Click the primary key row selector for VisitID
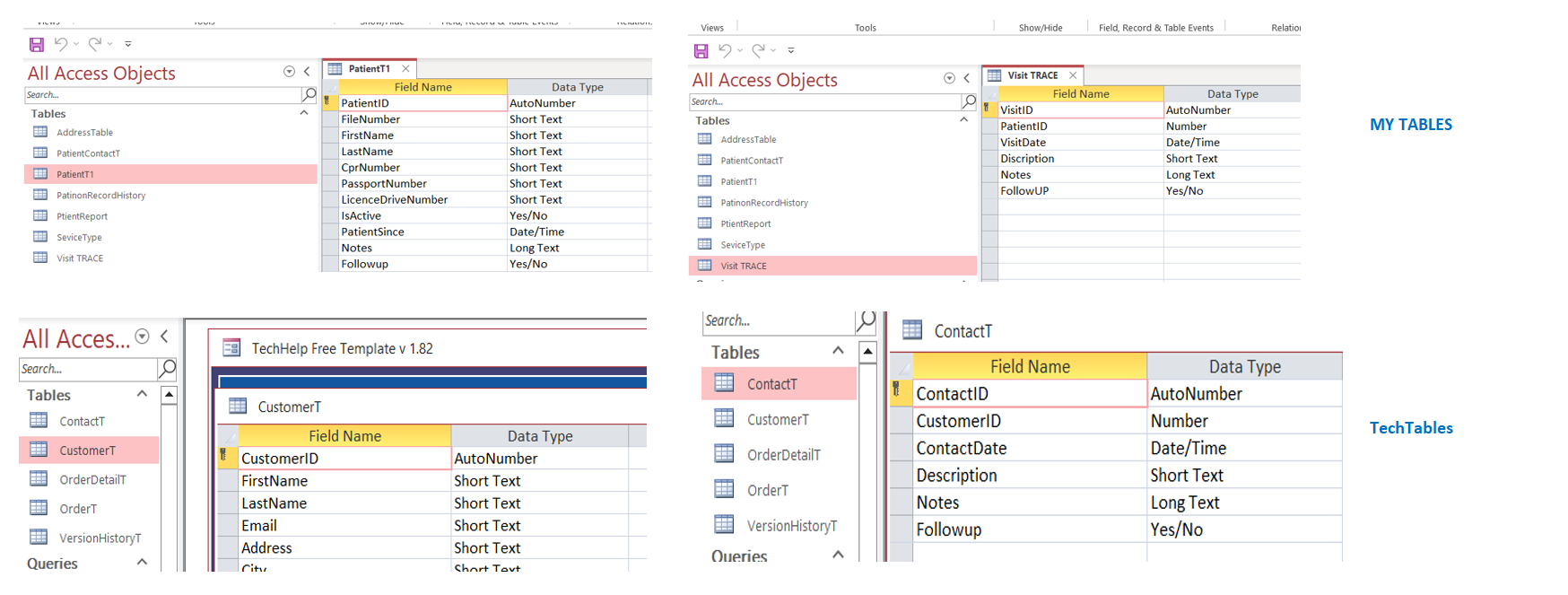Screen dimensions: 1568x595 click(x=989, y=109)
